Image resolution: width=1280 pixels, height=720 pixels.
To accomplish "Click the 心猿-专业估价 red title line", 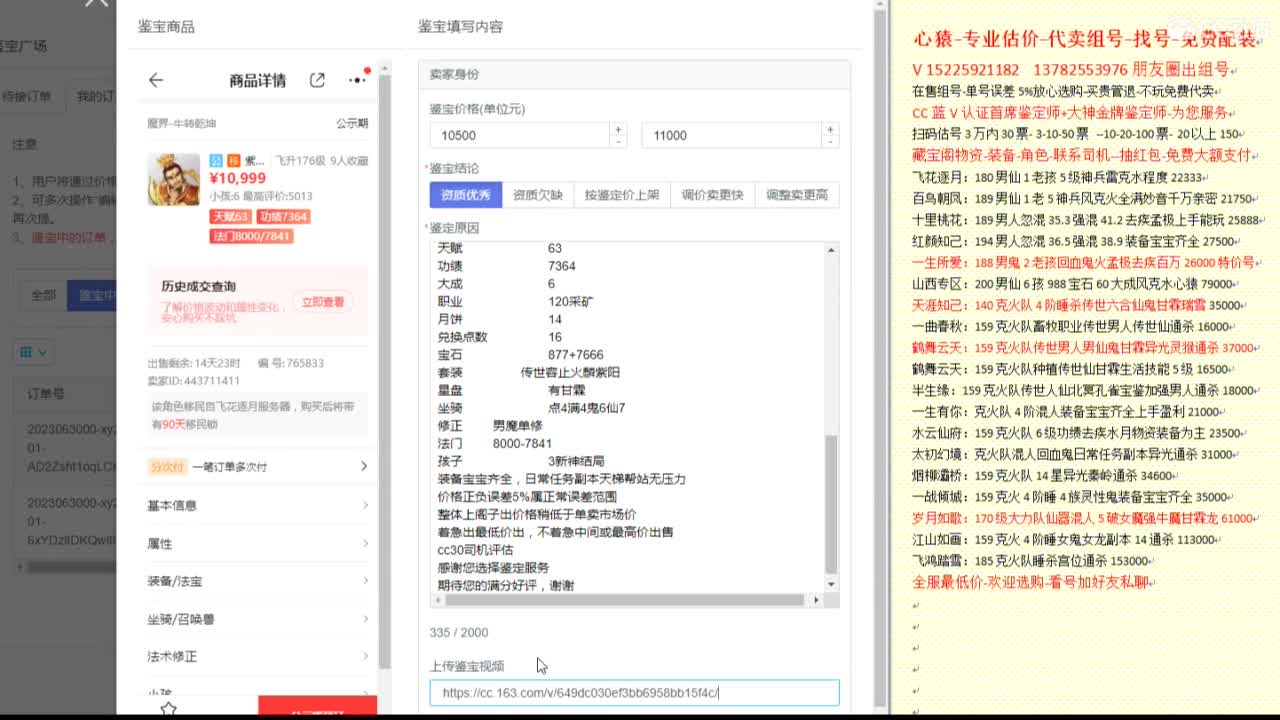I will point(1085,40).
